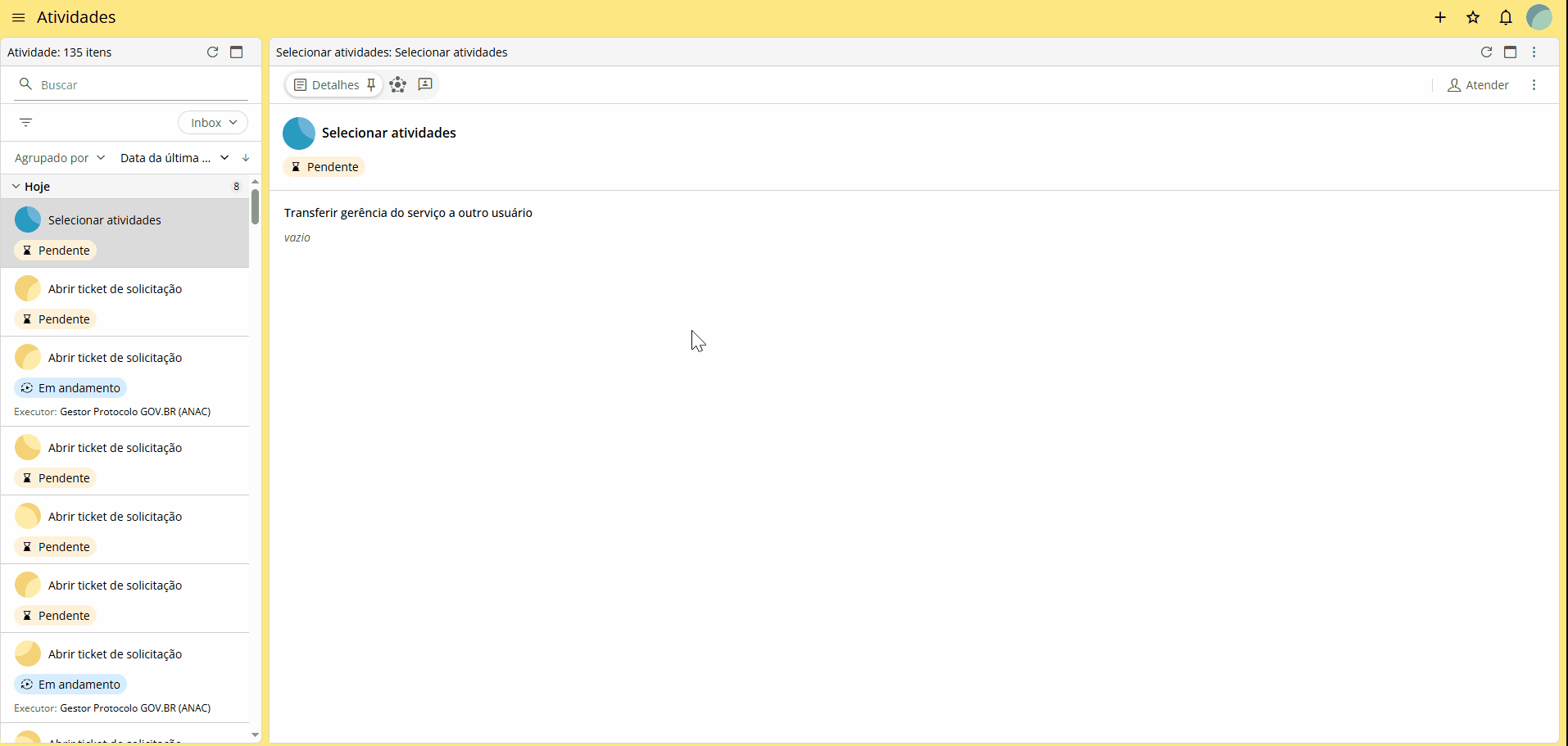1568x746 pixels.
Task: Click the Pendente status in detail header
Action: tap(324, 167)
